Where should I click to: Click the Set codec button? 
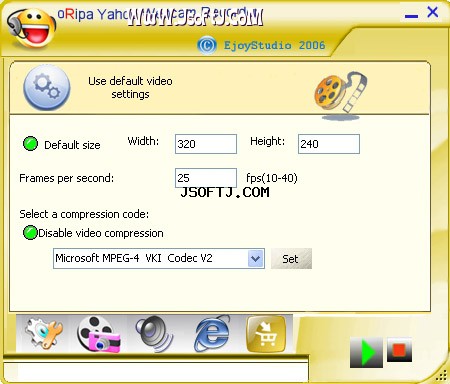[x=291, y=258]
